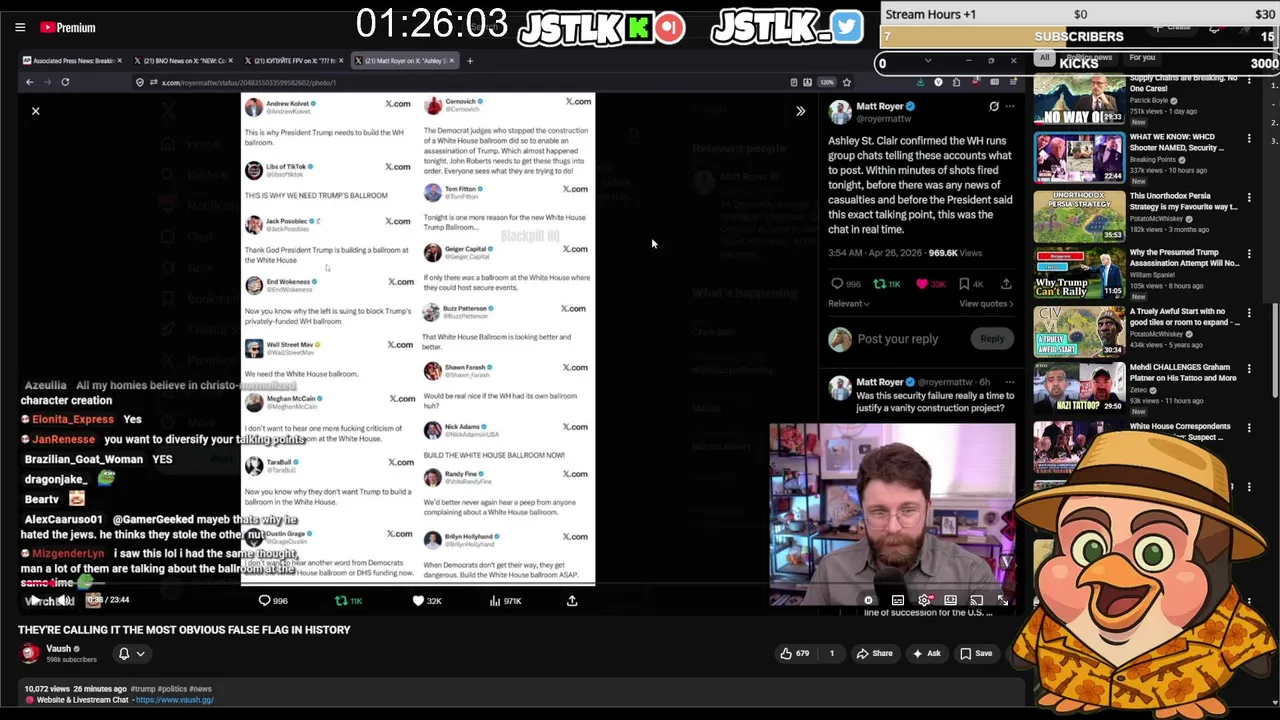Open the www.vaush.gg link in the description

tap(174, 700)
